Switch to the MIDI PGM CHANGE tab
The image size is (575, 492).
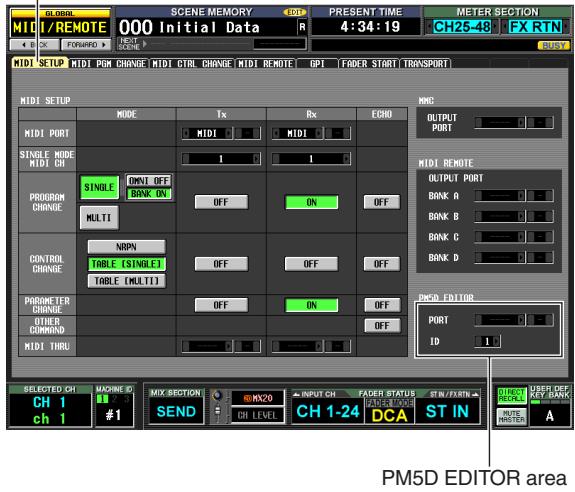(x=109, y=64)
